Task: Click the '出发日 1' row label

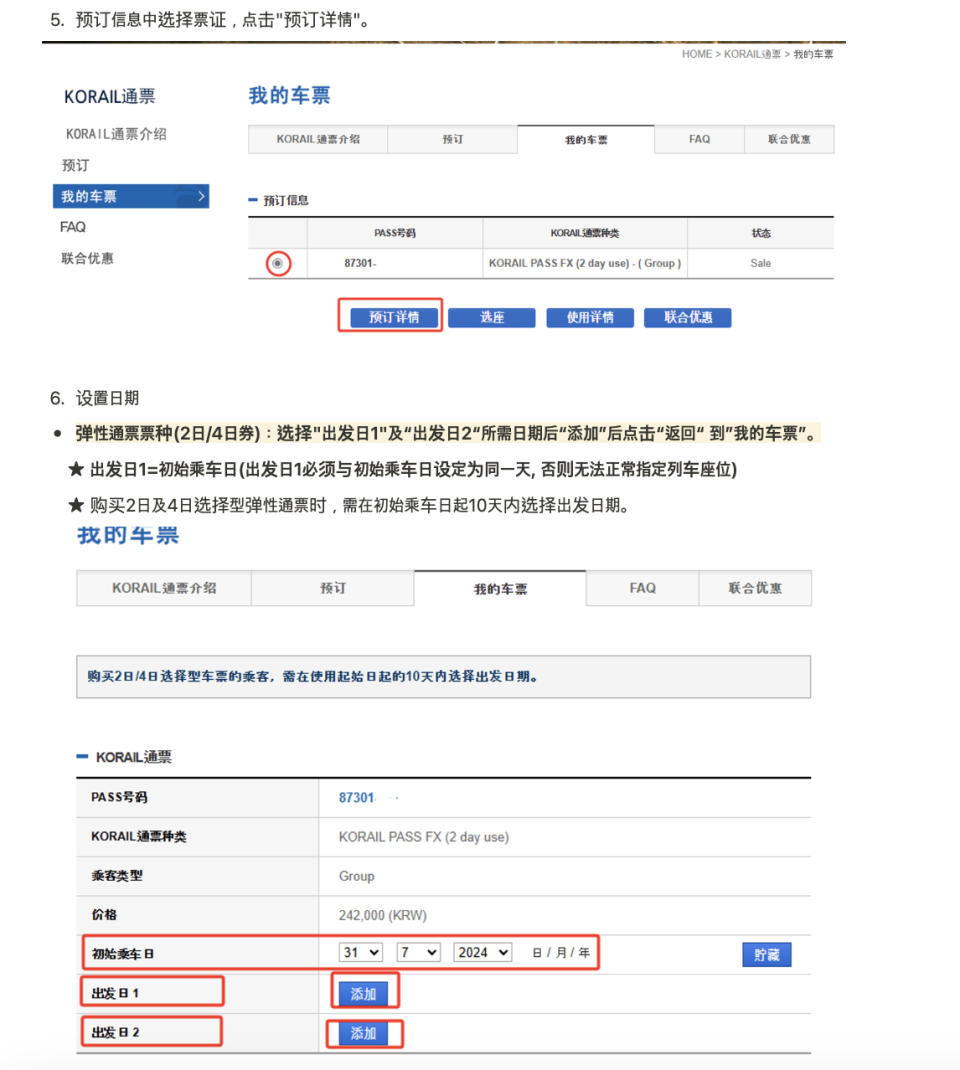Action: point(115,993)
